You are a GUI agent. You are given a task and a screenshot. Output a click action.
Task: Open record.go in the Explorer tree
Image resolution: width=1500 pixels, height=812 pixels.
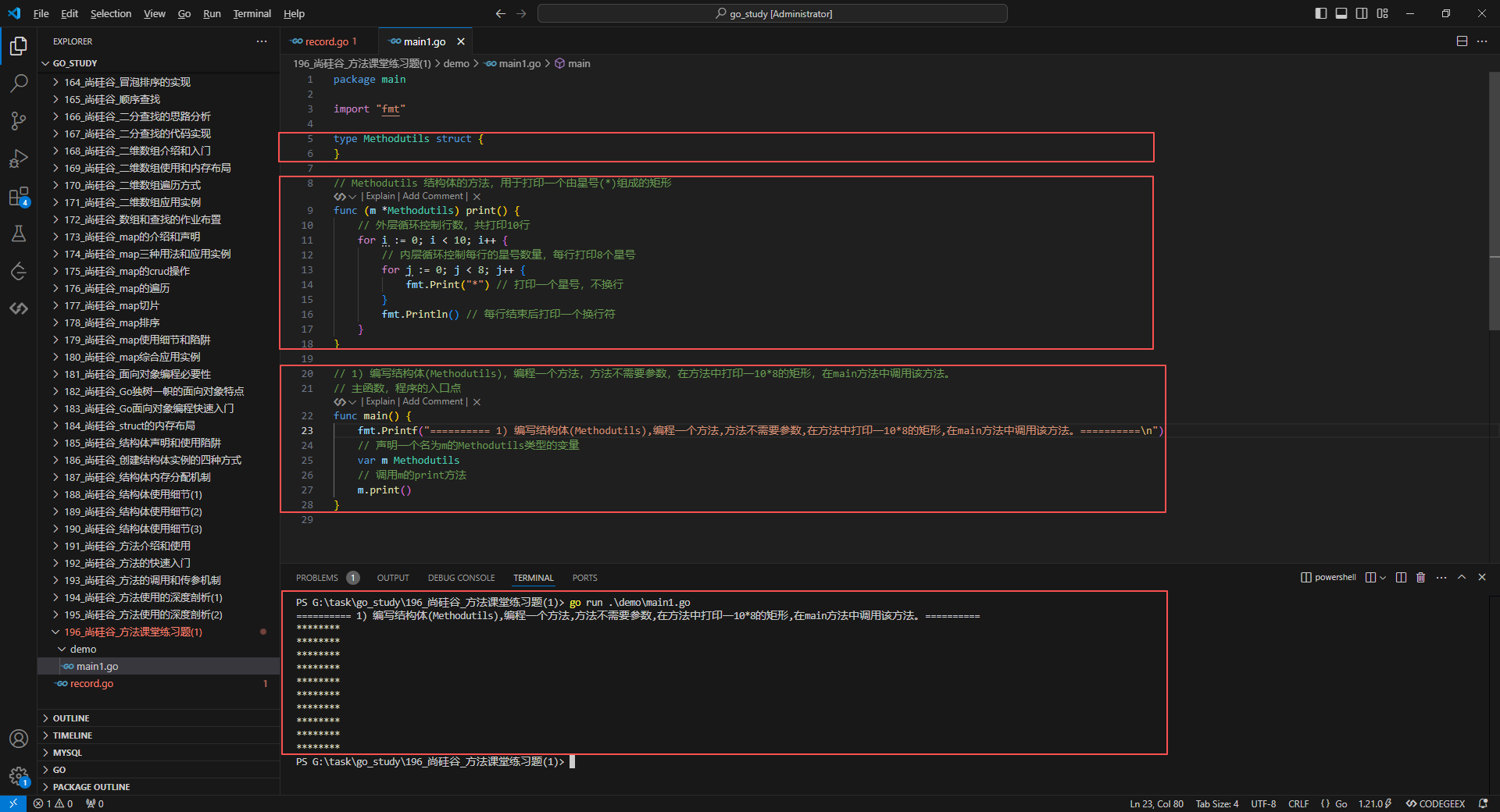coord(159,683)
